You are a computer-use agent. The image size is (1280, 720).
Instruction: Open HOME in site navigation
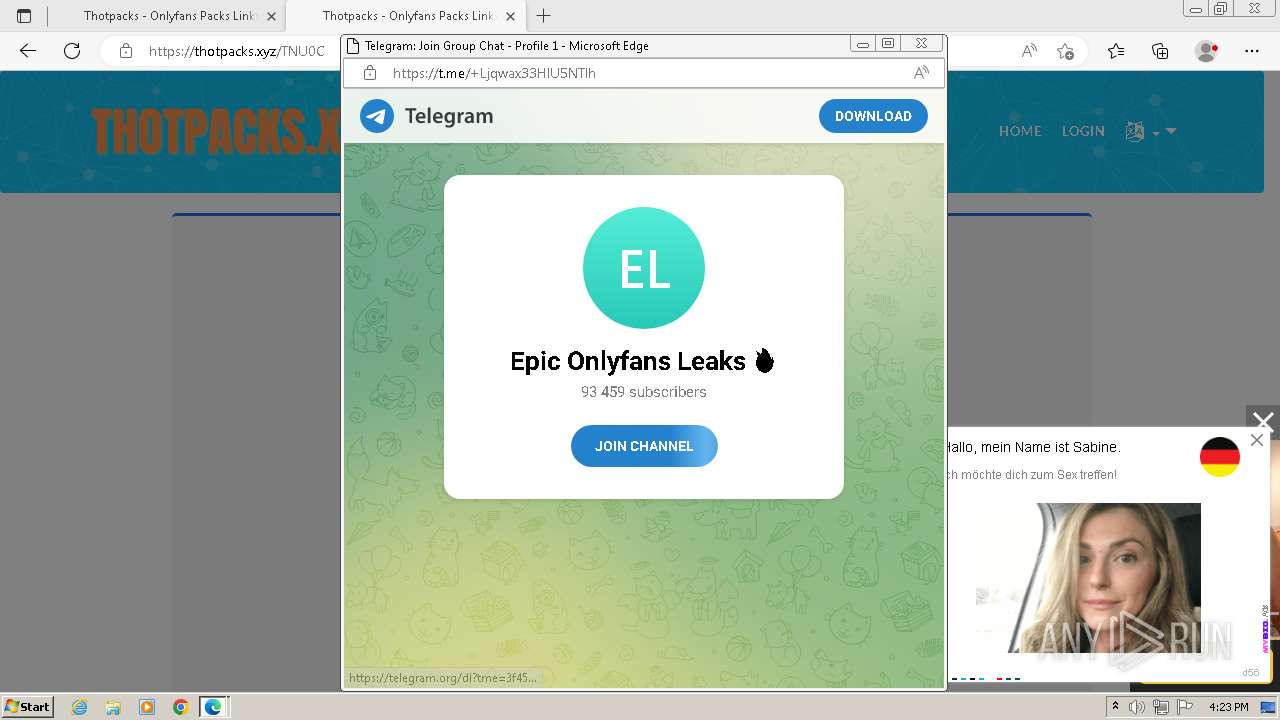(x=1020, y=131)
